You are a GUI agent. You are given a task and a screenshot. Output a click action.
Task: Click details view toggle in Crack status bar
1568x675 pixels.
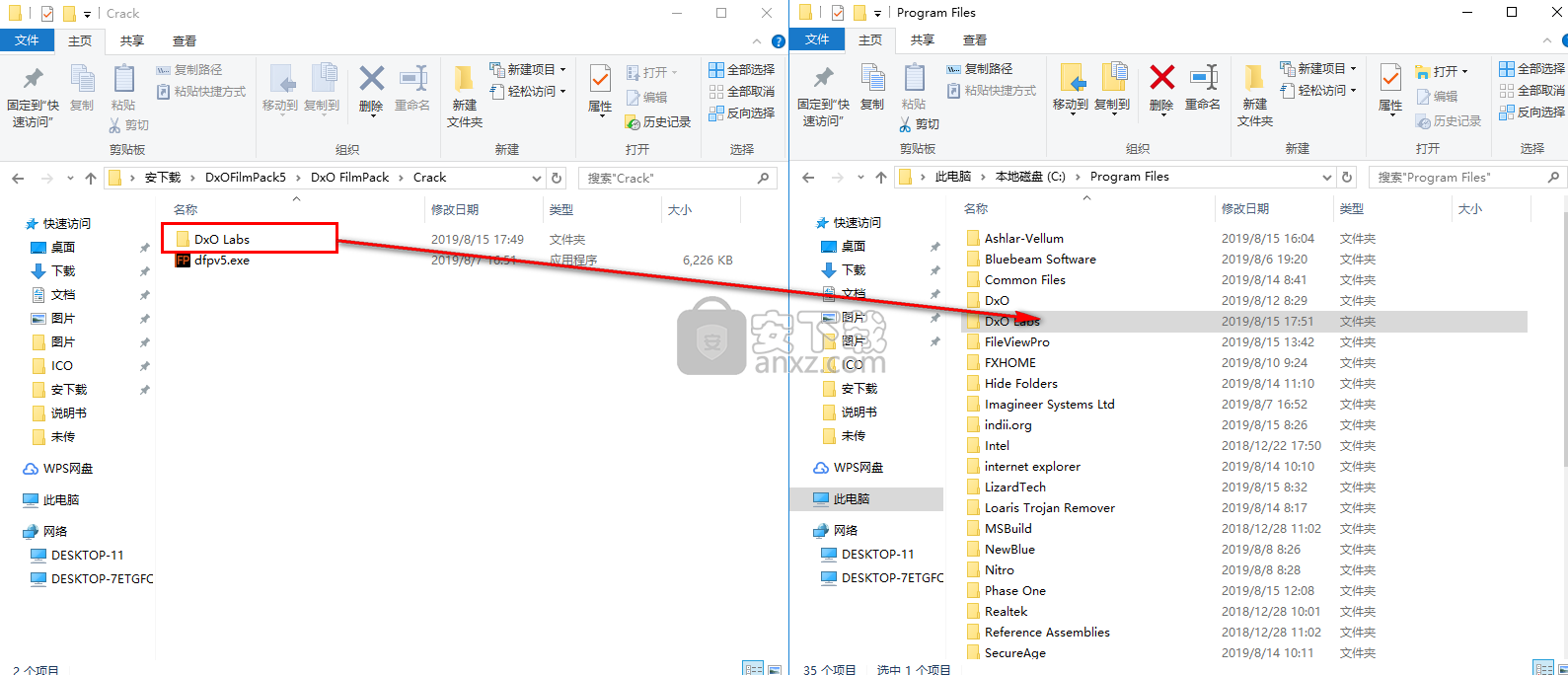coord(753,668)
